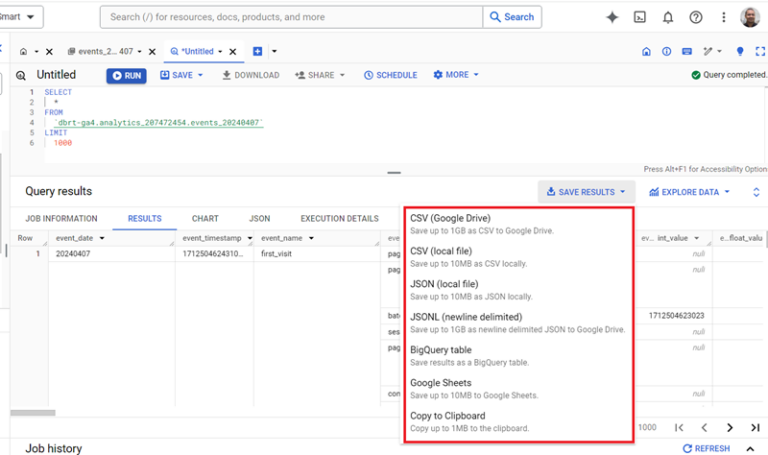
Task: Jump to last results page arrow
Action: point(755,428)
